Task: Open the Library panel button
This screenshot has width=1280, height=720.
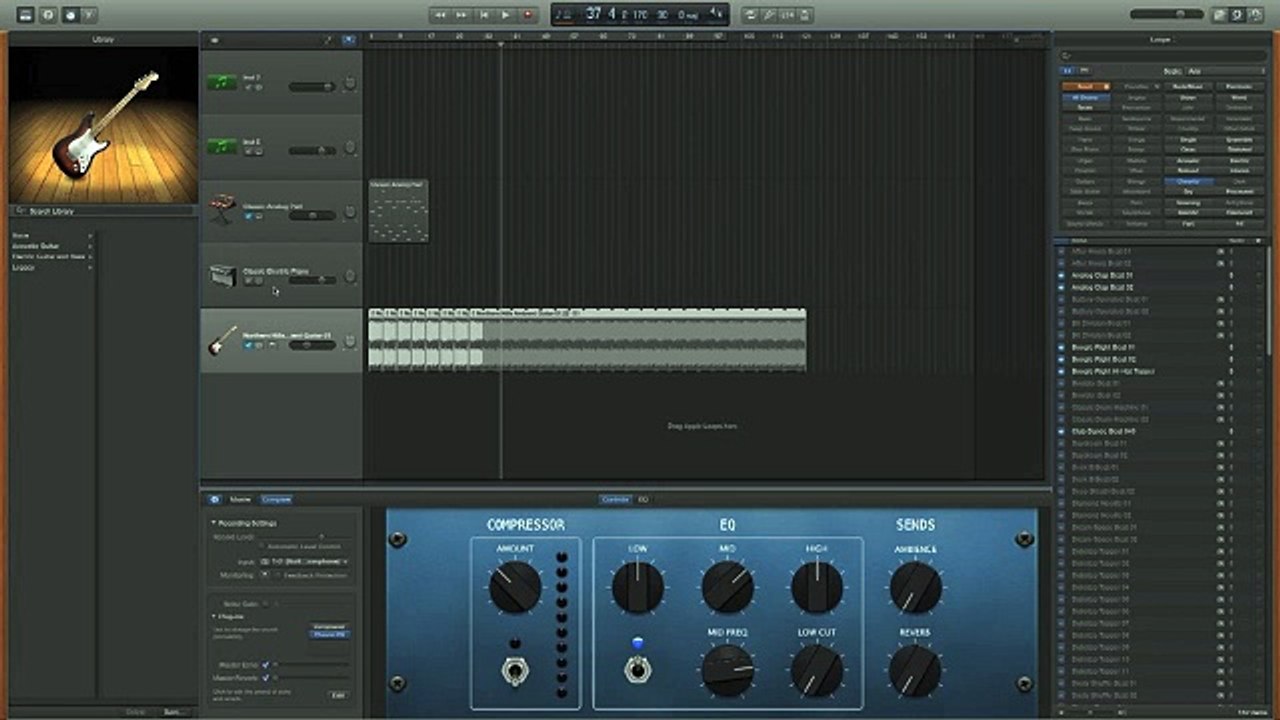Action: tap(26, 15)
